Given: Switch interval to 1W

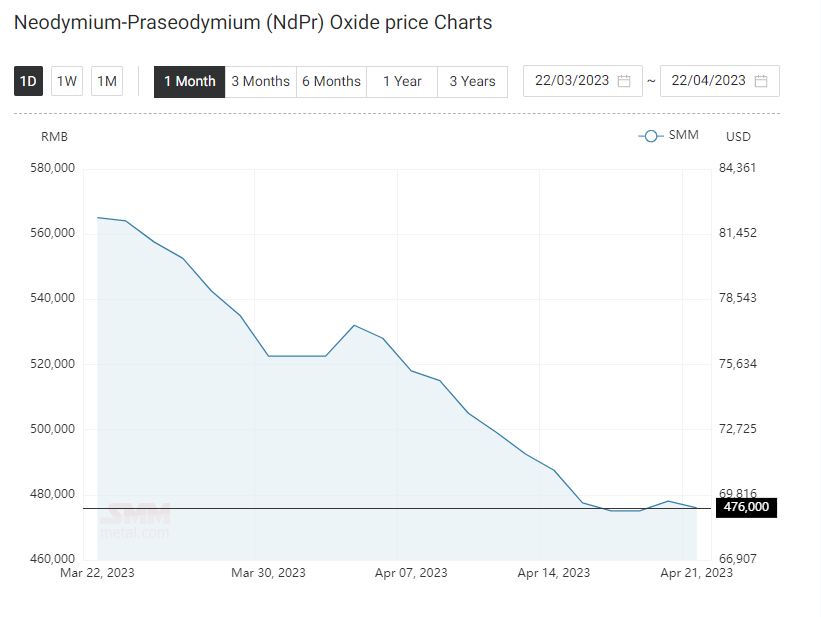Looking at the screenshot, I should 67,81.
